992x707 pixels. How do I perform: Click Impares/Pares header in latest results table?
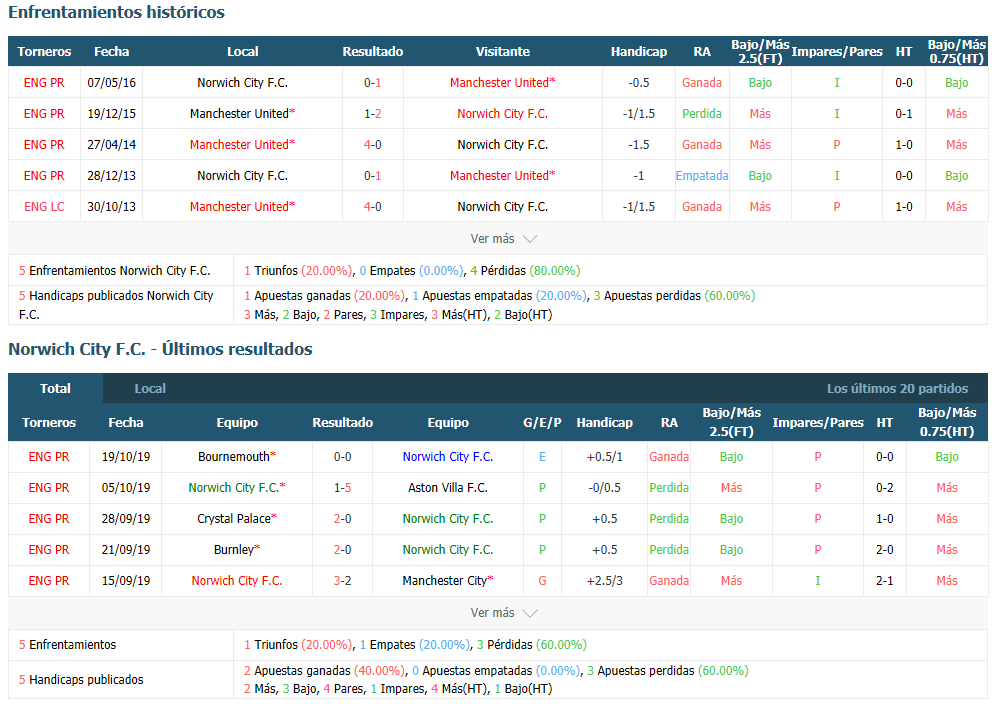click(817, 423)
